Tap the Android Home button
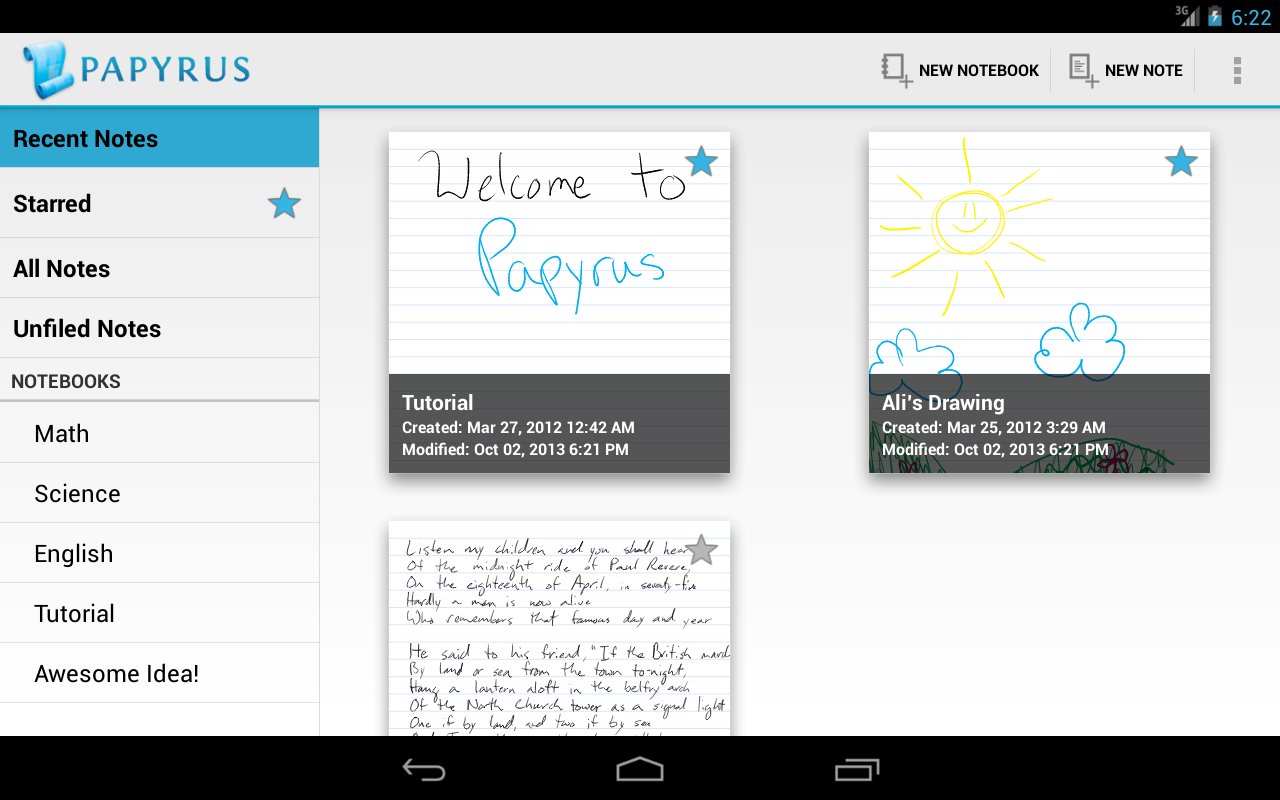This screenshot has width=1280, height=800. [x=640, y=769]
